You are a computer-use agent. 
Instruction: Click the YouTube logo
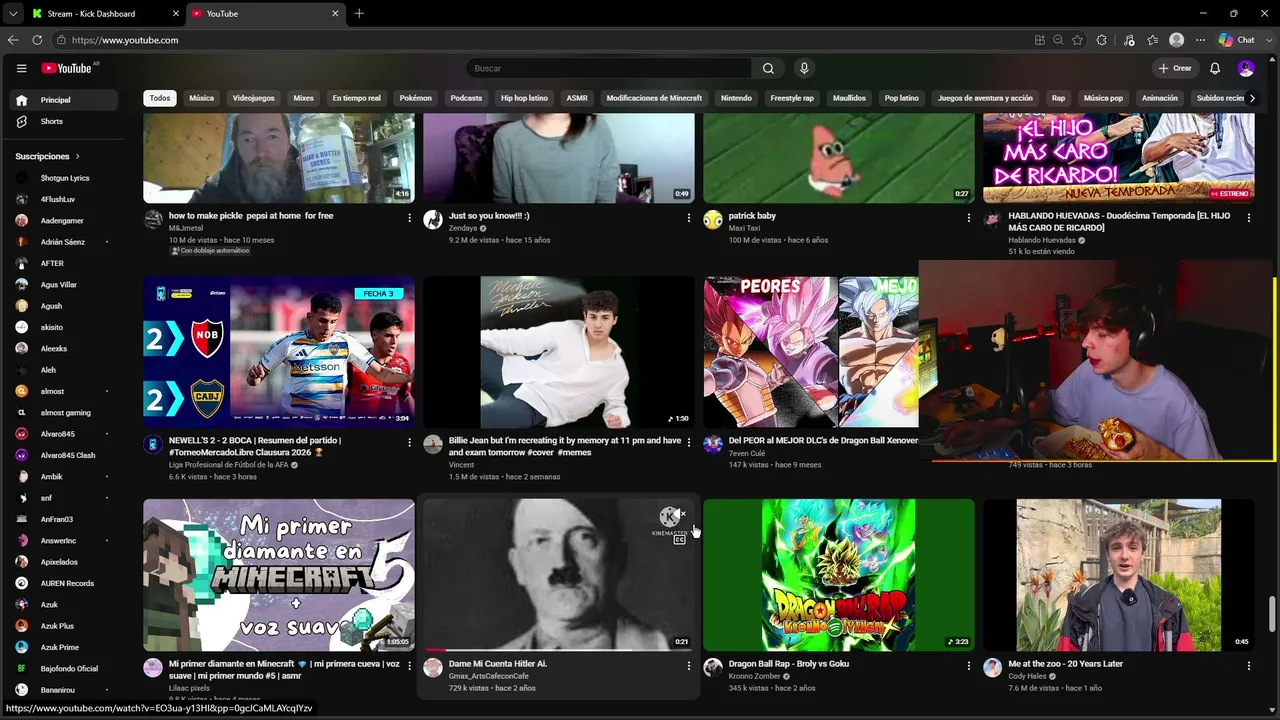click(67, 68)
